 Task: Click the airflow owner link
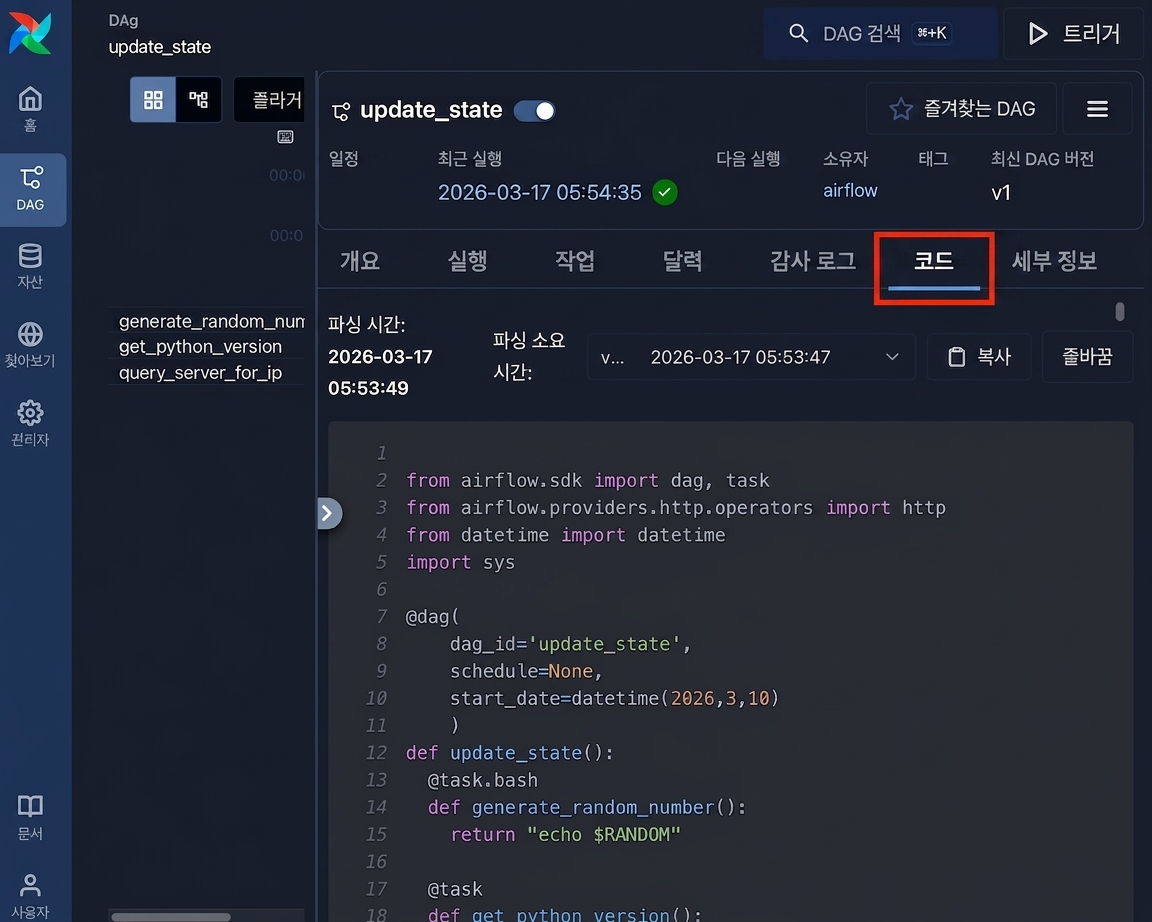point(850,191)
